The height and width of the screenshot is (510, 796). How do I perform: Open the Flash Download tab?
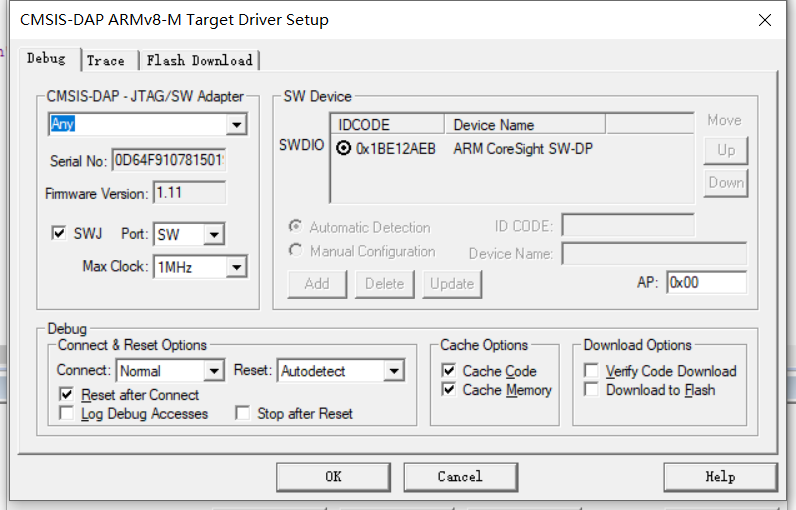[x=200, y=60]
